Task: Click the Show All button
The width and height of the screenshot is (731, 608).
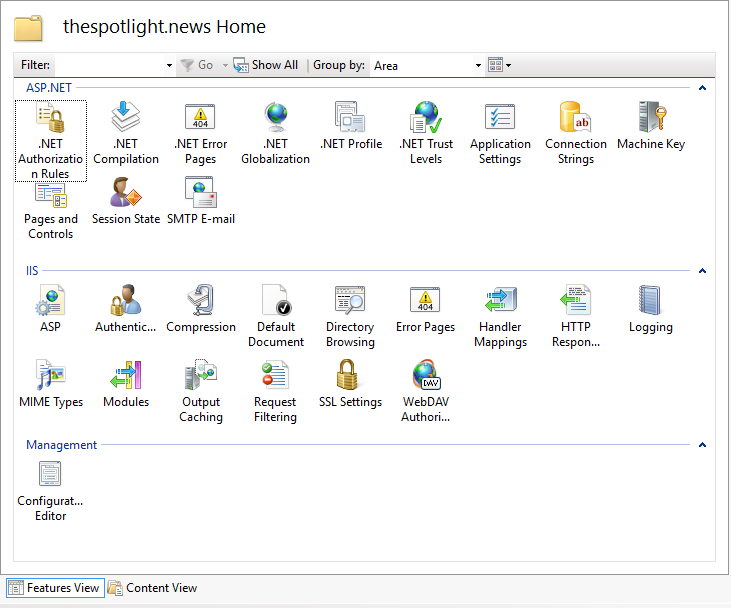Action: pos(265,65)
